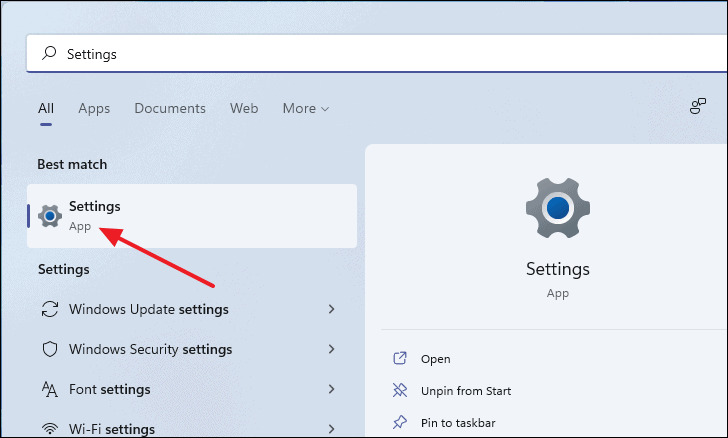Select the Web tab

tap(244, 108)
